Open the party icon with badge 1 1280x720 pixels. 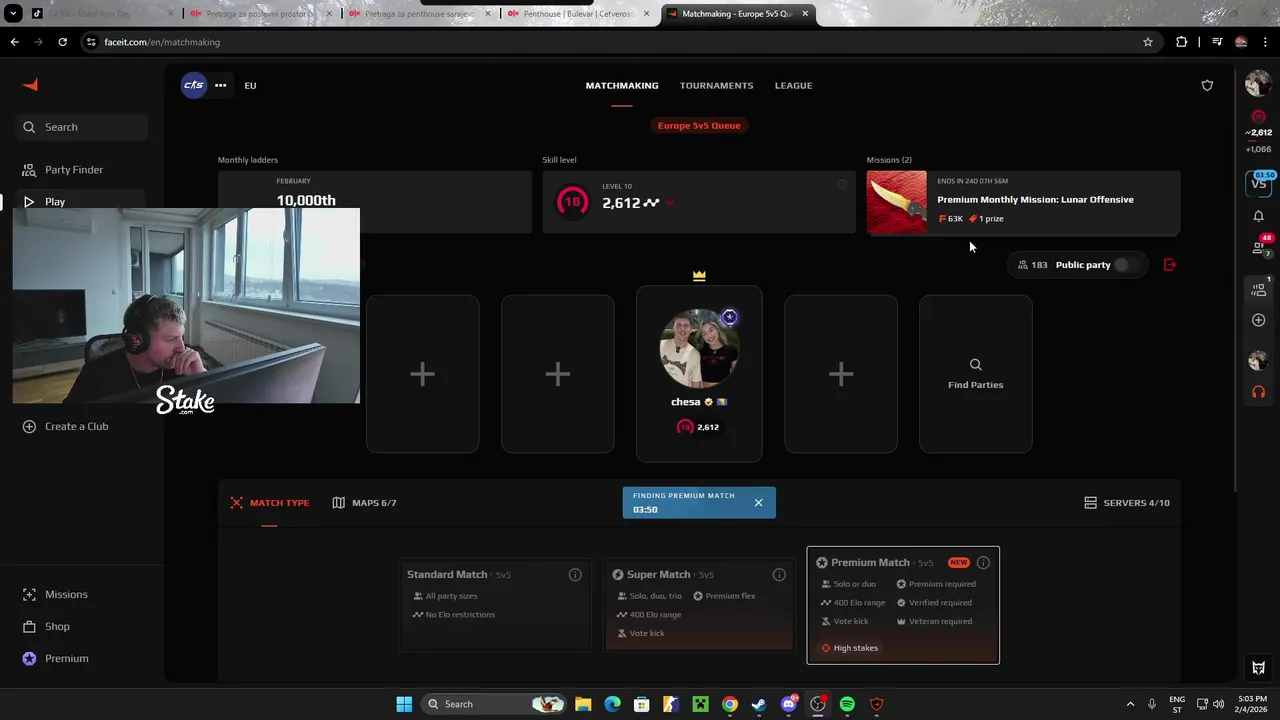coord(1259,289)
